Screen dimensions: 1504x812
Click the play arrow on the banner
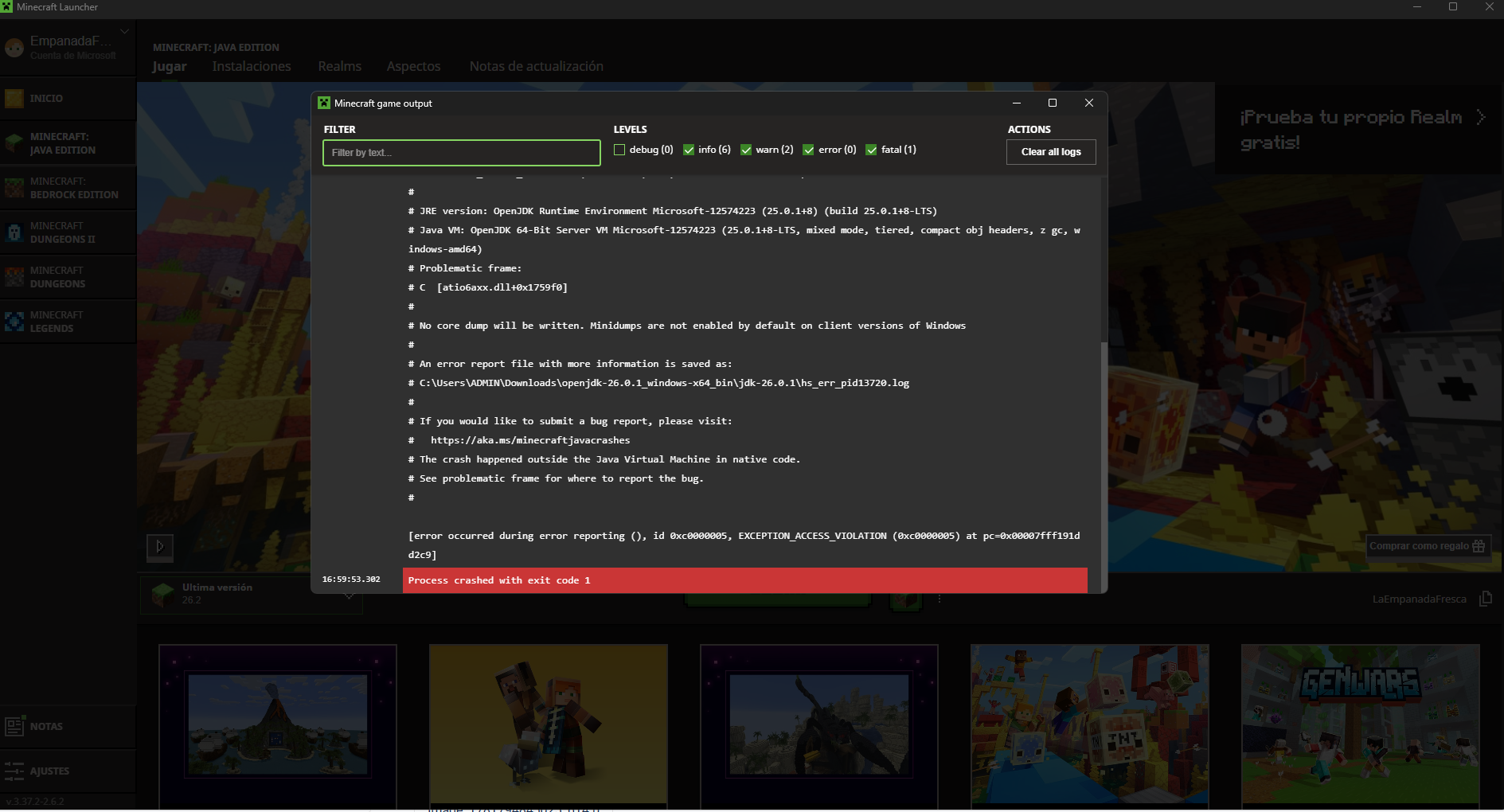pyautogui.click(x=160, y=547)
